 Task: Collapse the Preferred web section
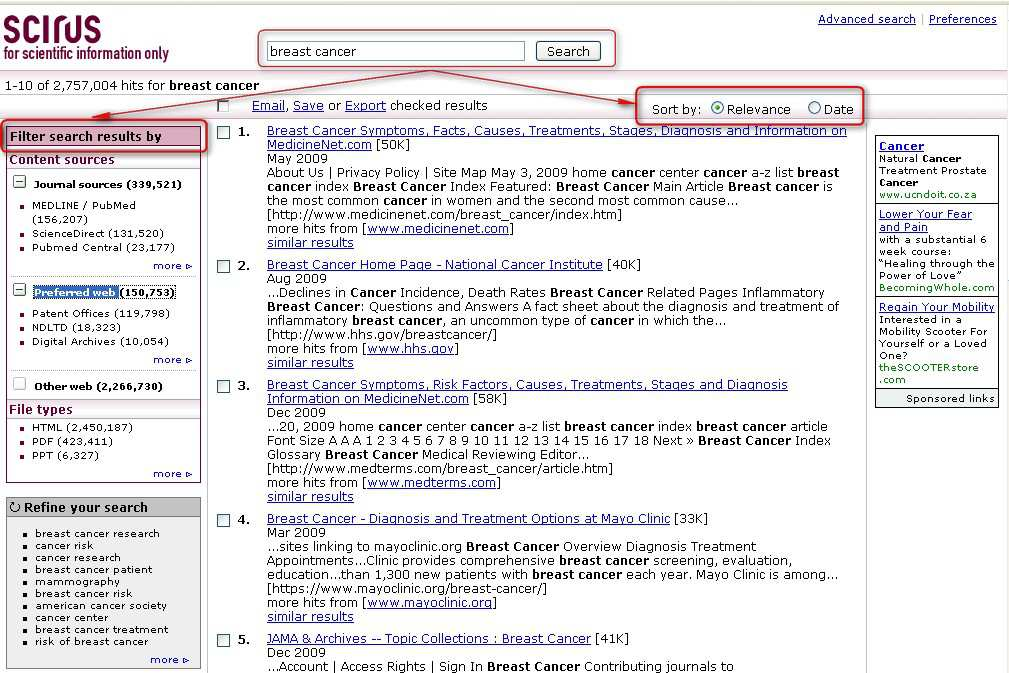(x=20, y=291)
